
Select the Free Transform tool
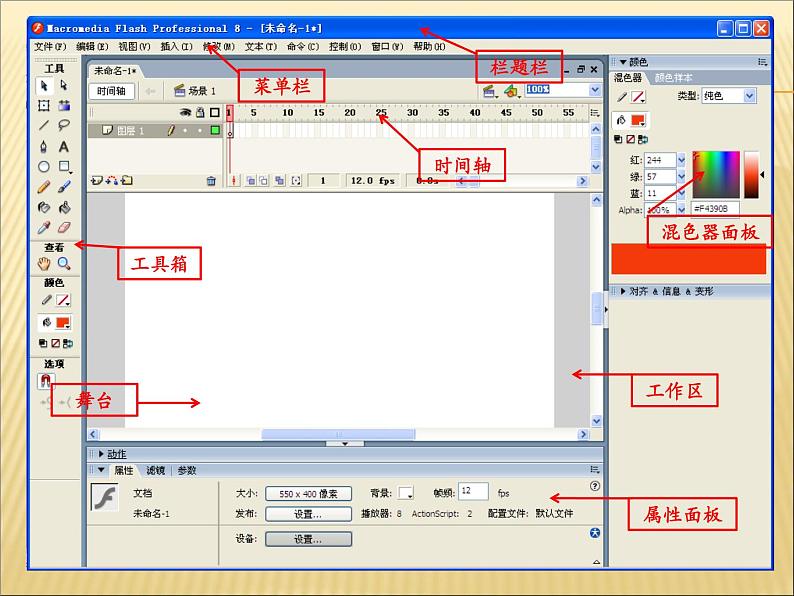(44, 105)
